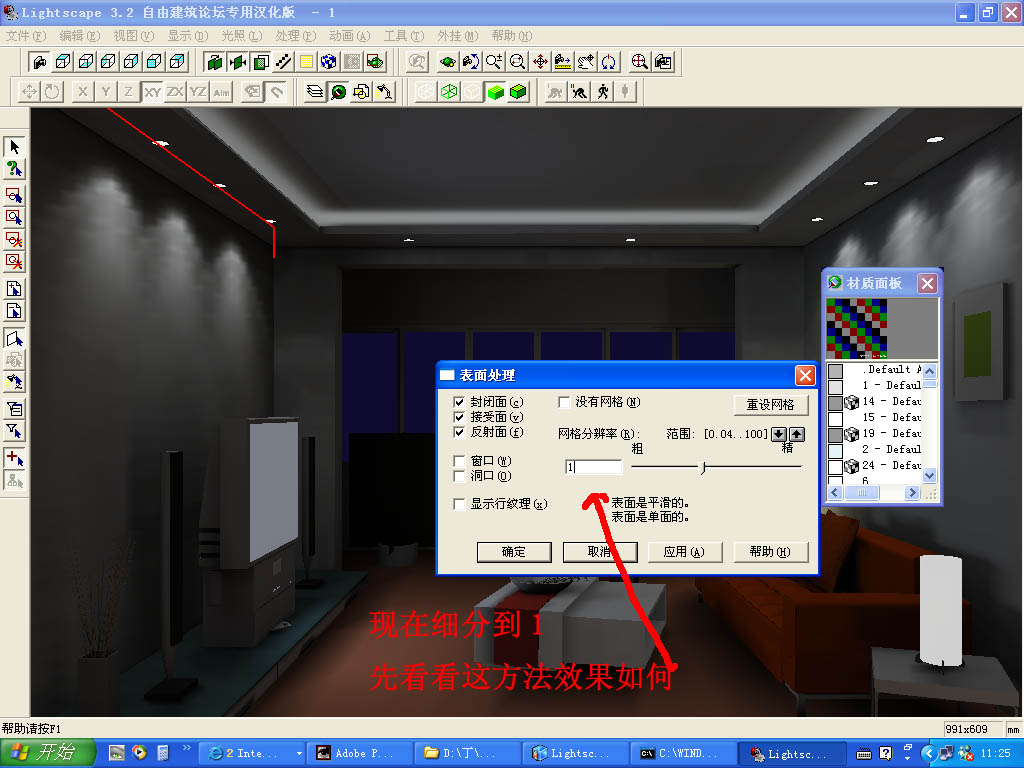This screenshot has width=1024, height=768.
Task: Click the checkered material preview thumbnail
Action: [x=857, y=328]
